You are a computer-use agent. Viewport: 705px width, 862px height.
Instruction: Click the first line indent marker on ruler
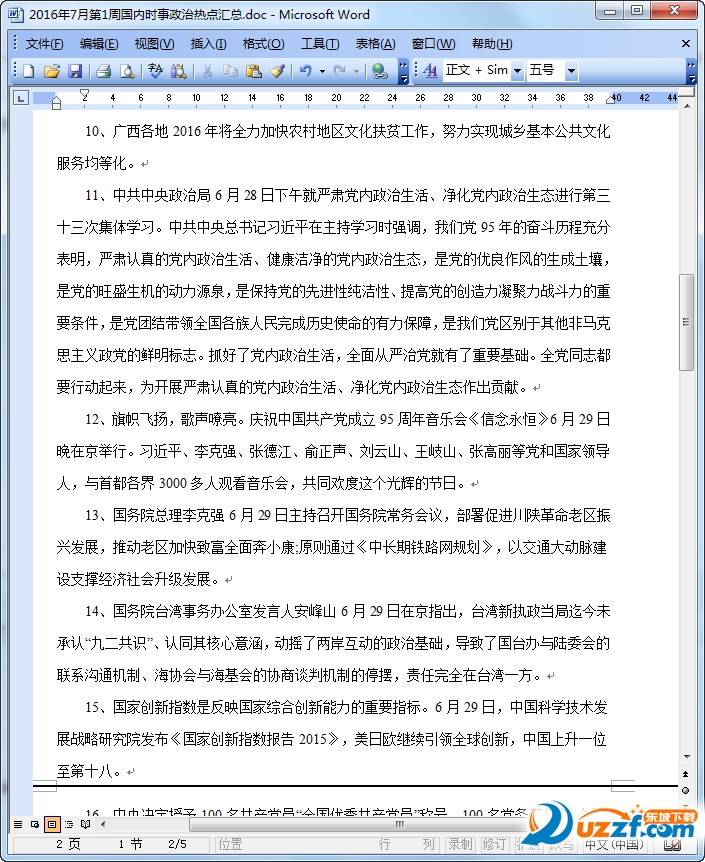pyautogui.click(x=84, y=95)
